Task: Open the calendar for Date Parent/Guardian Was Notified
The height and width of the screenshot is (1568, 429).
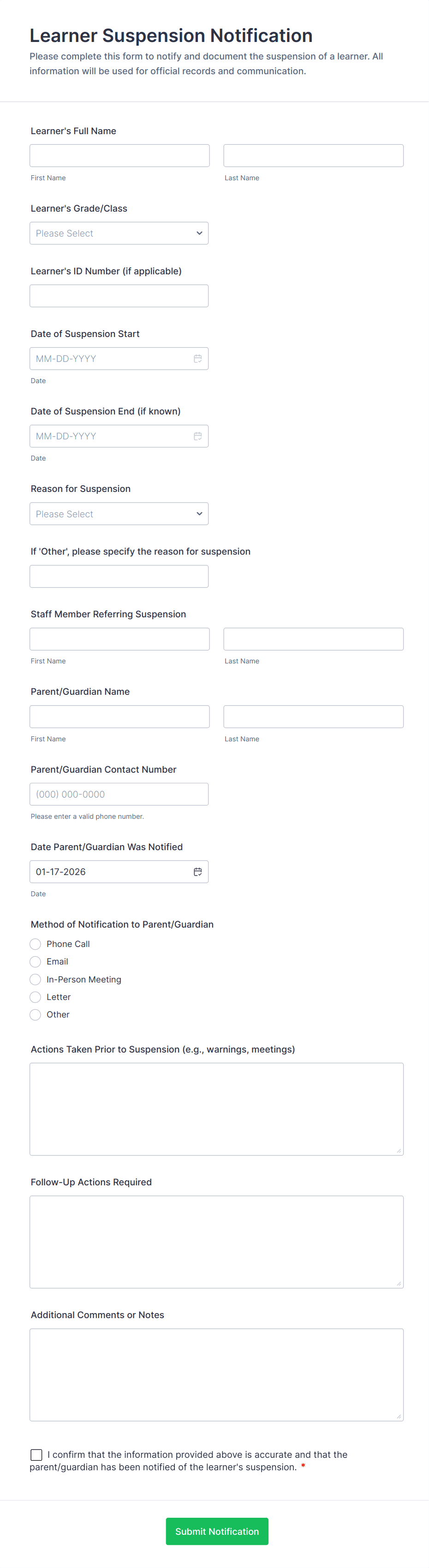Action: (x=197, y=871)
